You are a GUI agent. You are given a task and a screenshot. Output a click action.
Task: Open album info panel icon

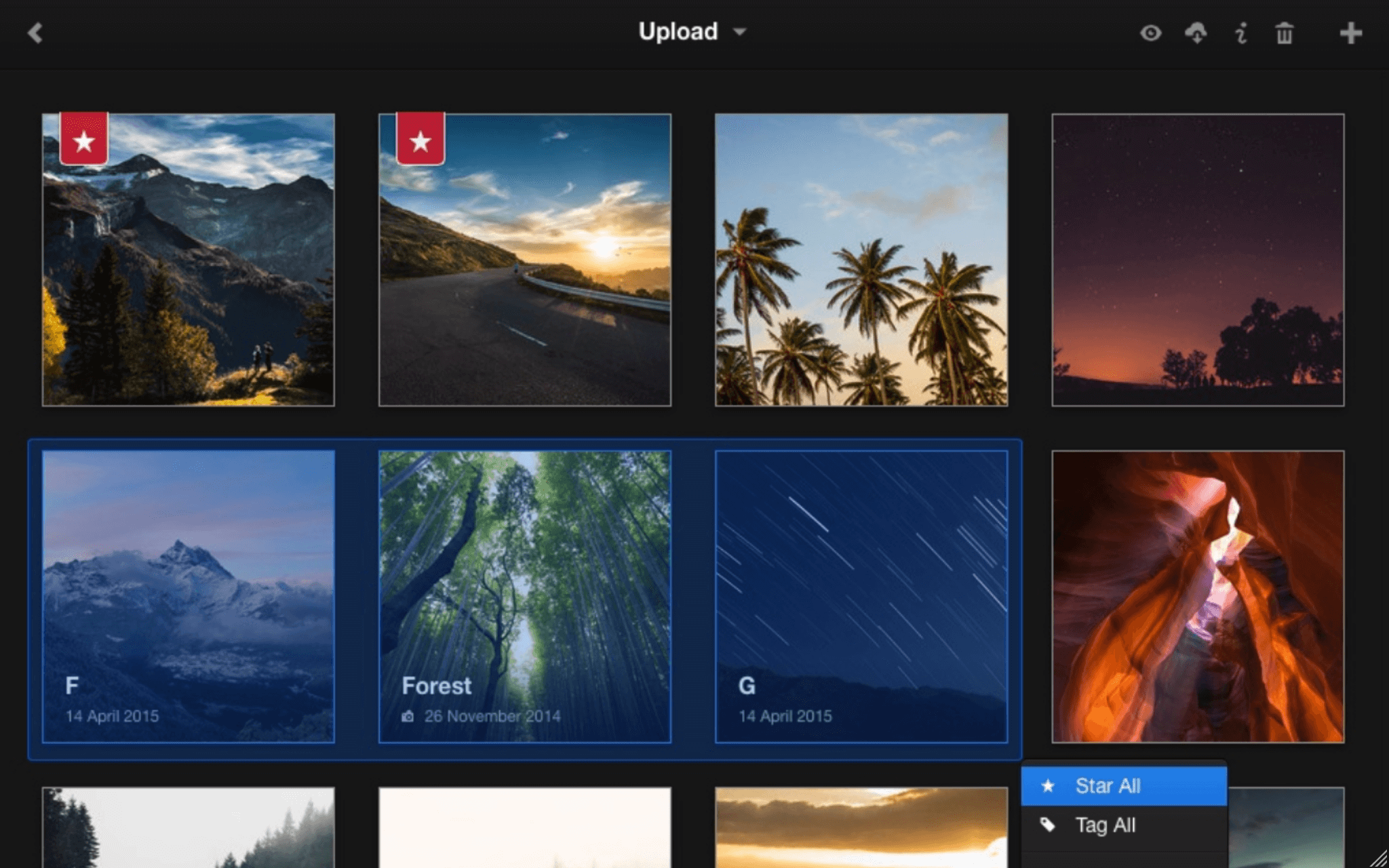tap(1240, 33)
